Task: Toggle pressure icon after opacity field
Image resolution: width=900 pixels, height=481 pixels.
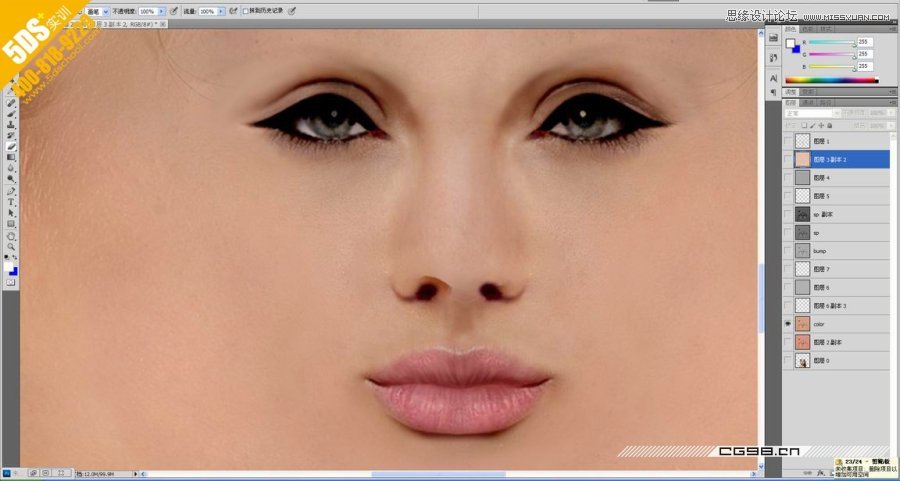Action: click(x=174, y=11)
